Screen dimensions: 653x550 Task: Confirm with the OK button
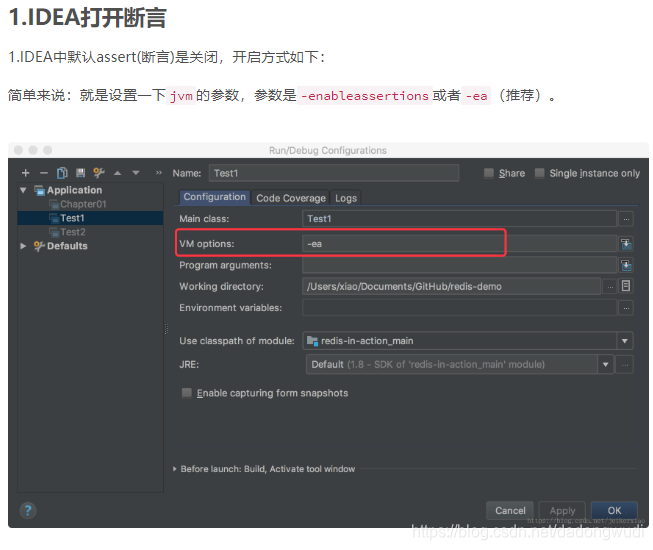(614, 510)
